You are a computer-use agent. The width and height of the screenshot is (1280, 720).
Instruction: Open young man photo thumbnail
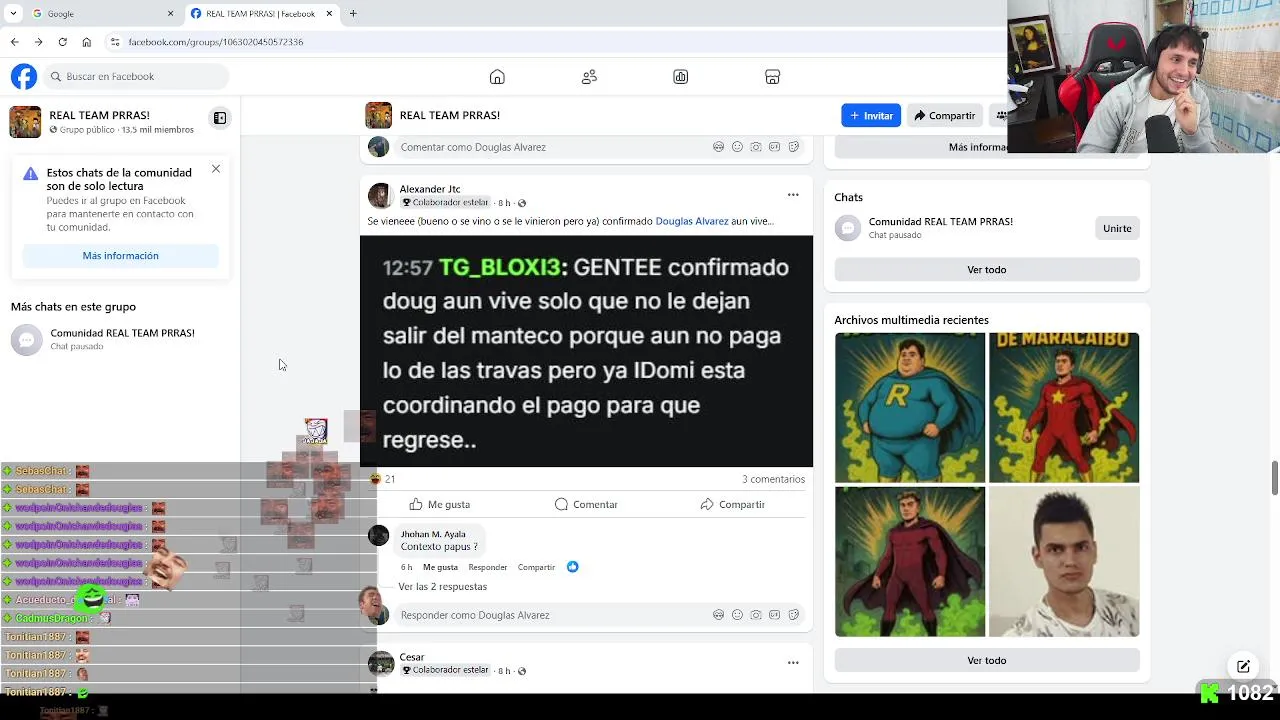pyautogui.click(x=1064, y=562)
